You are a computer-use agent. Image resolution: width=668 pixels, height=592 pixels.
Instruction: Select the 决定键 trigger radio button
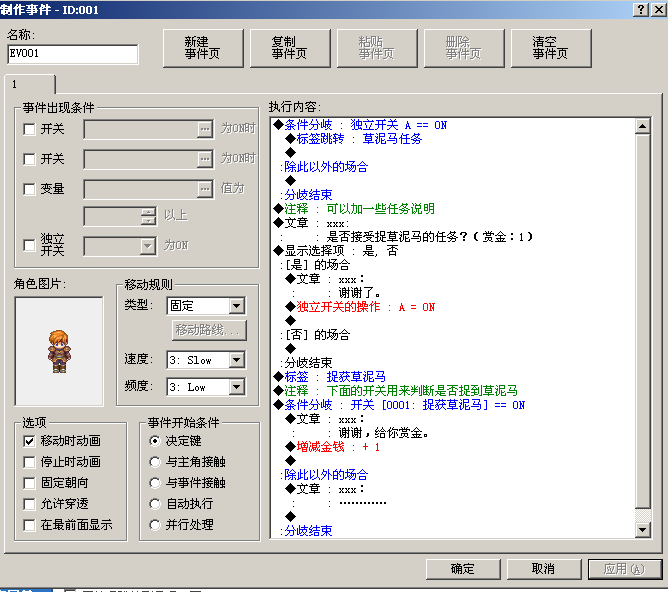pyautogui.click(x=155, y=441)
